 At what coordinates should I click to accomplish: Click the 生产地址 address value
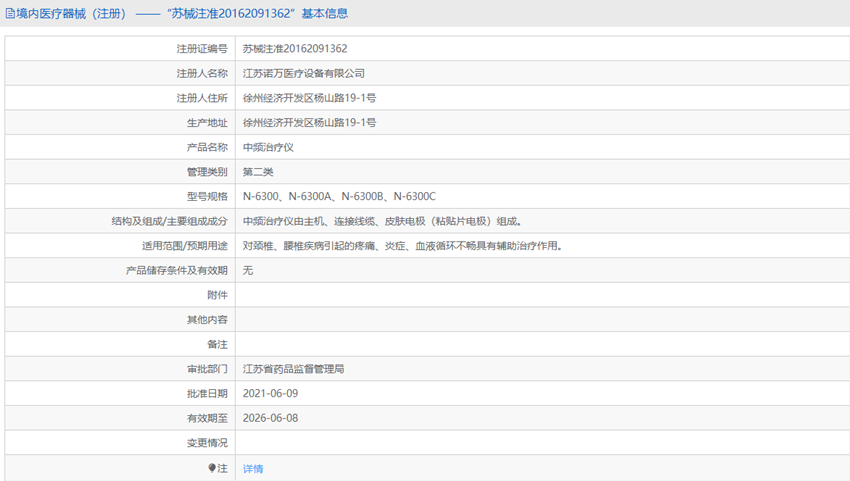pyautogui.click(x=309, y=123)
